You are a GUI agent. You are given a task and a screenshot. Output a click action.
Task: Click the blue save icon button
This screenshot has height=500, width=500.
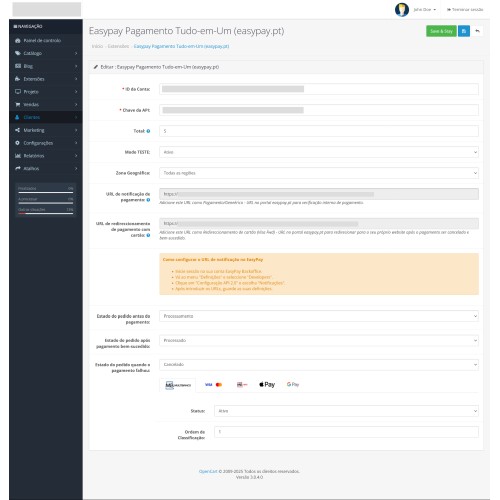click(x=464, y=31)
